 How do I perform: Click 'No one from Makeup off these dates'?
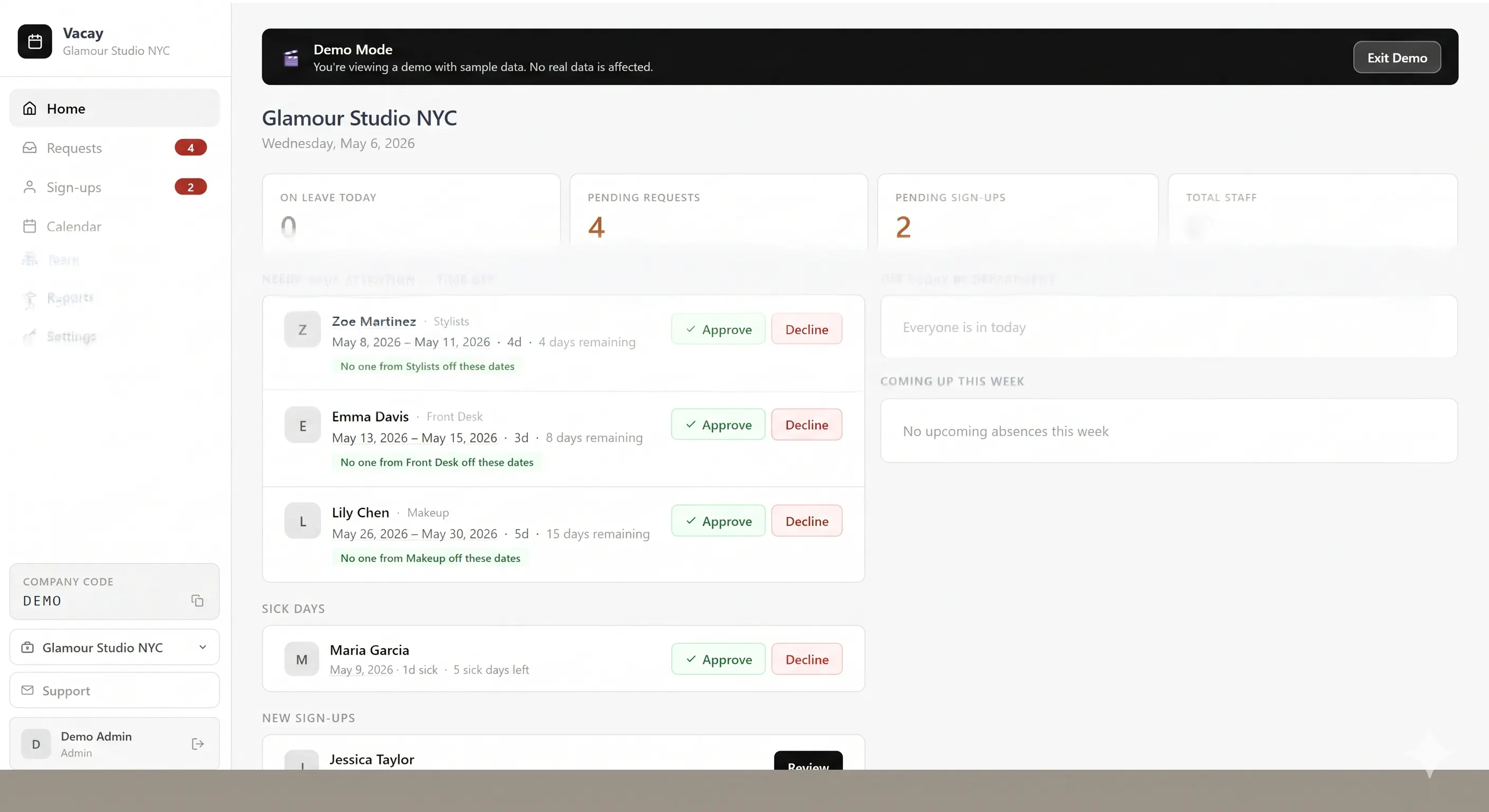coord(430,558)
